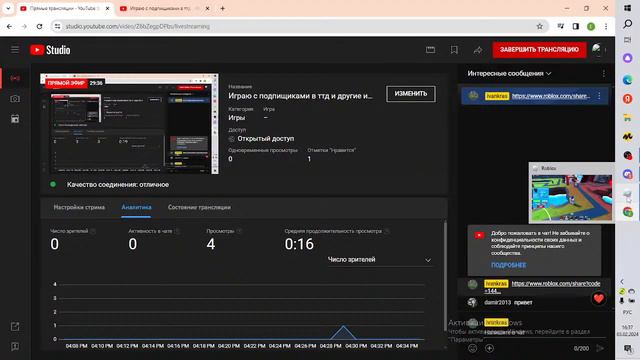Image resolution: width=640 pixels, height=360 pixels.
Task: Click the ПОДРОБНЕЕ link in chat notice
Action: click(508, 265)
